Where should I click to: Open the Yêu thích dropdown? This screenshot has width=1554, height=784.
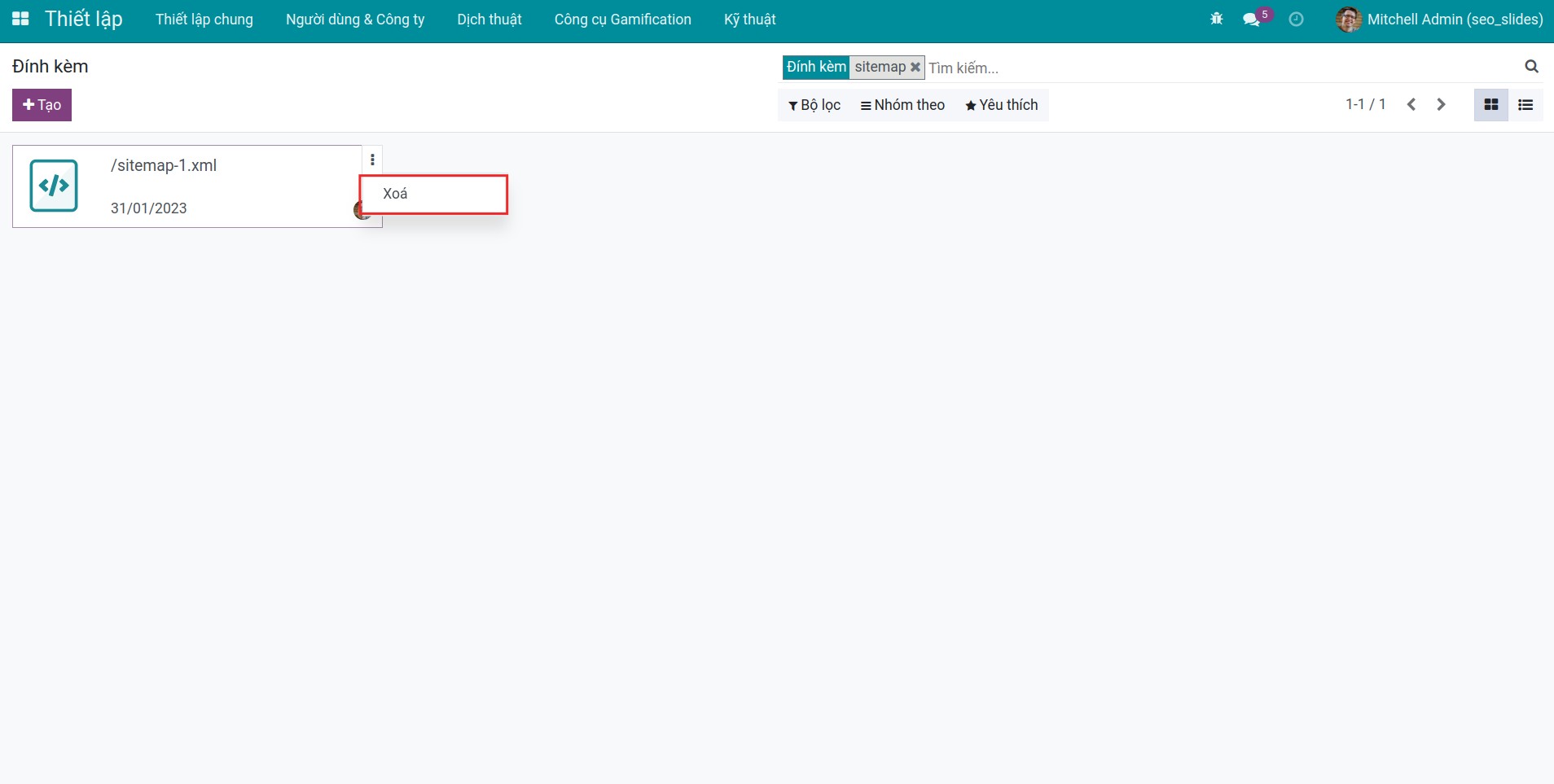pos(1001,104)
